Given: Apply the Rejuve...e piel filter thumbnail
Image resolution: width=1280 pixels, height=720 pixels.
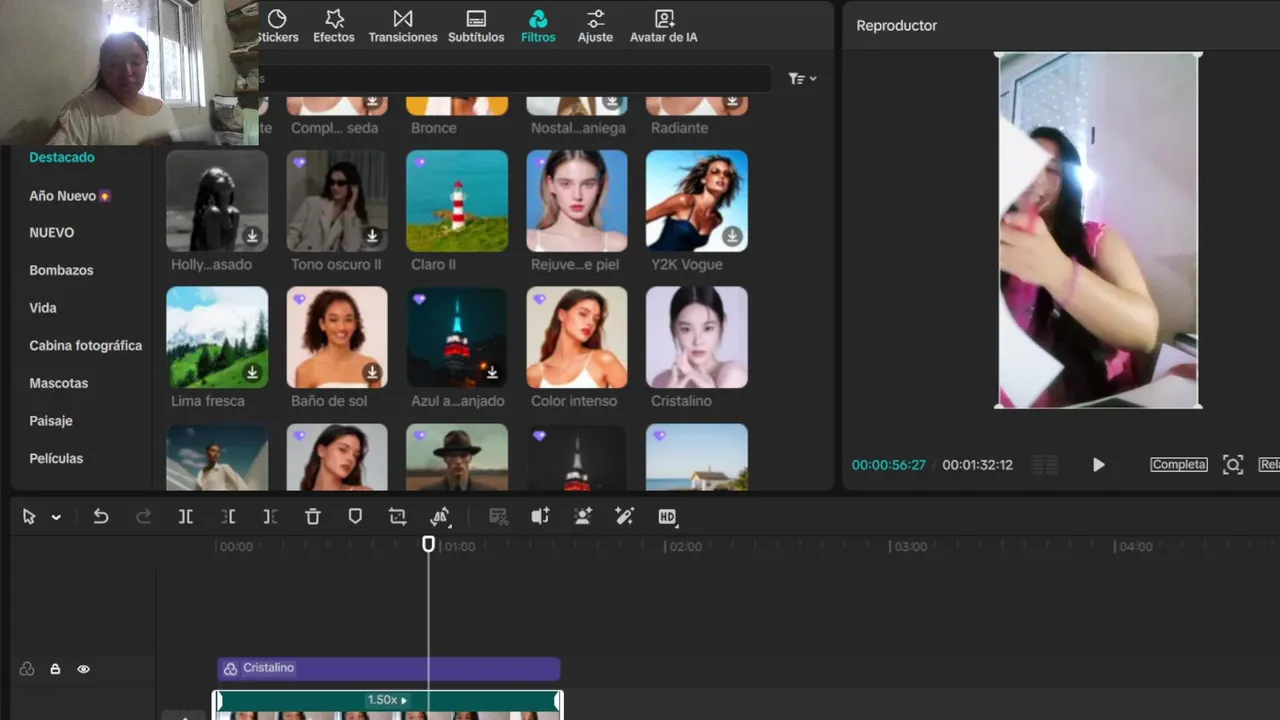Looking at the screenshot, I should (x=577, y=201).
